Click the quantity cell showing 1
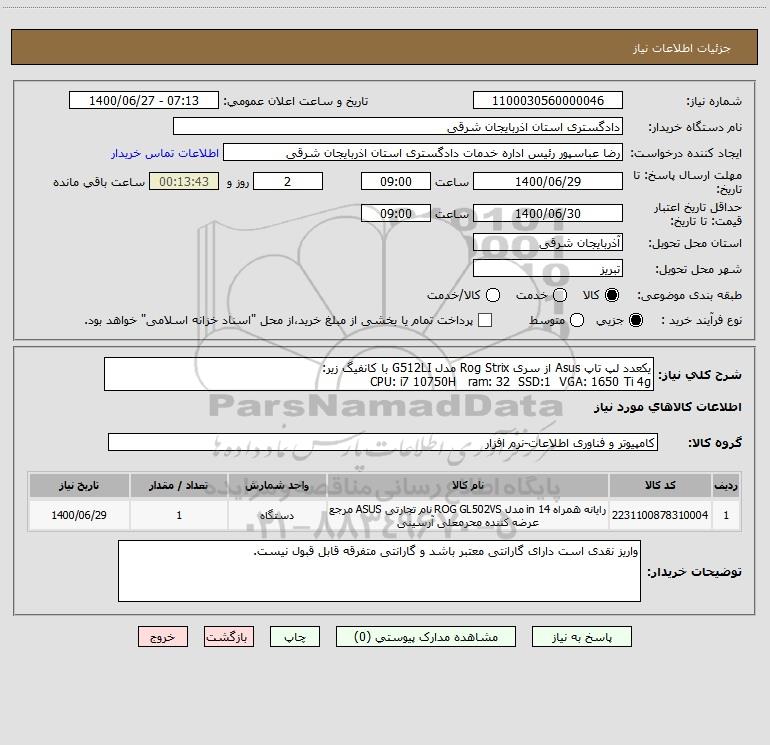 [179, 515]
